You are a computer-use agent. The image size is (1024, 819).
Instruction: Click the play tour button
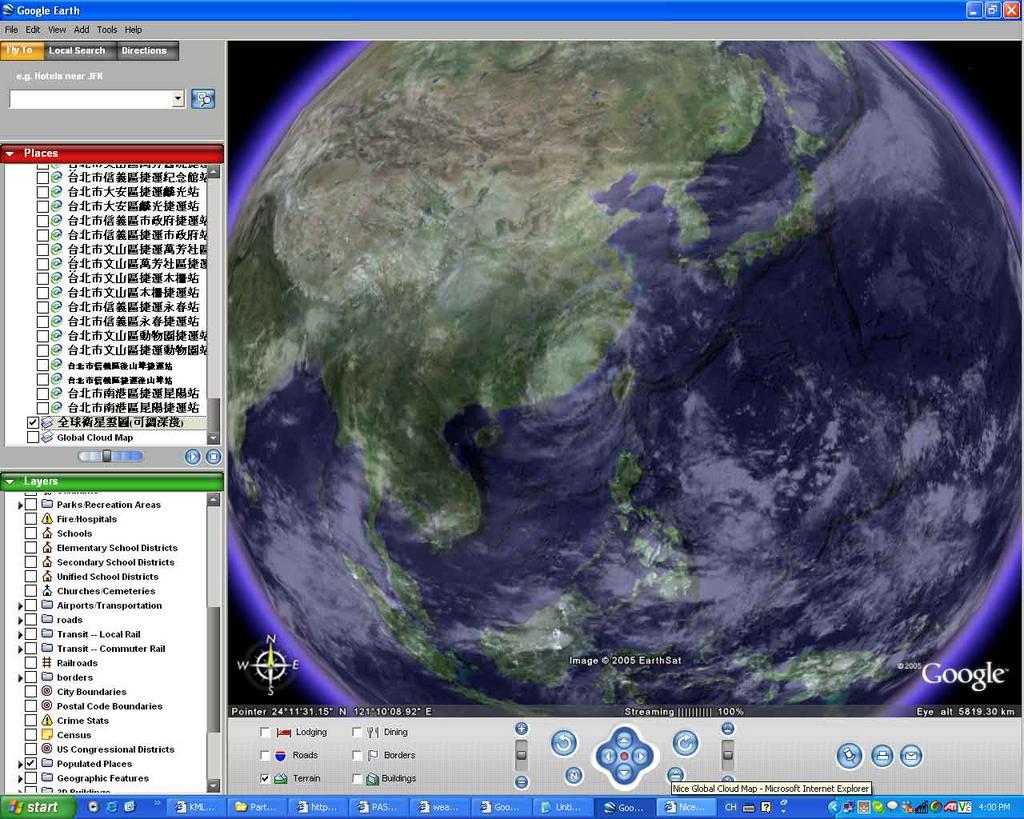coord(193,457)
